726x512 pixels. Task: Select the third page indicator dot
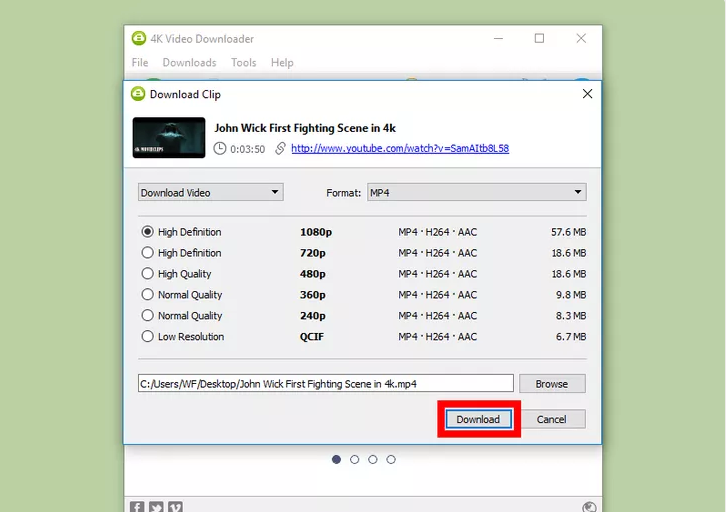coord(373,459)
